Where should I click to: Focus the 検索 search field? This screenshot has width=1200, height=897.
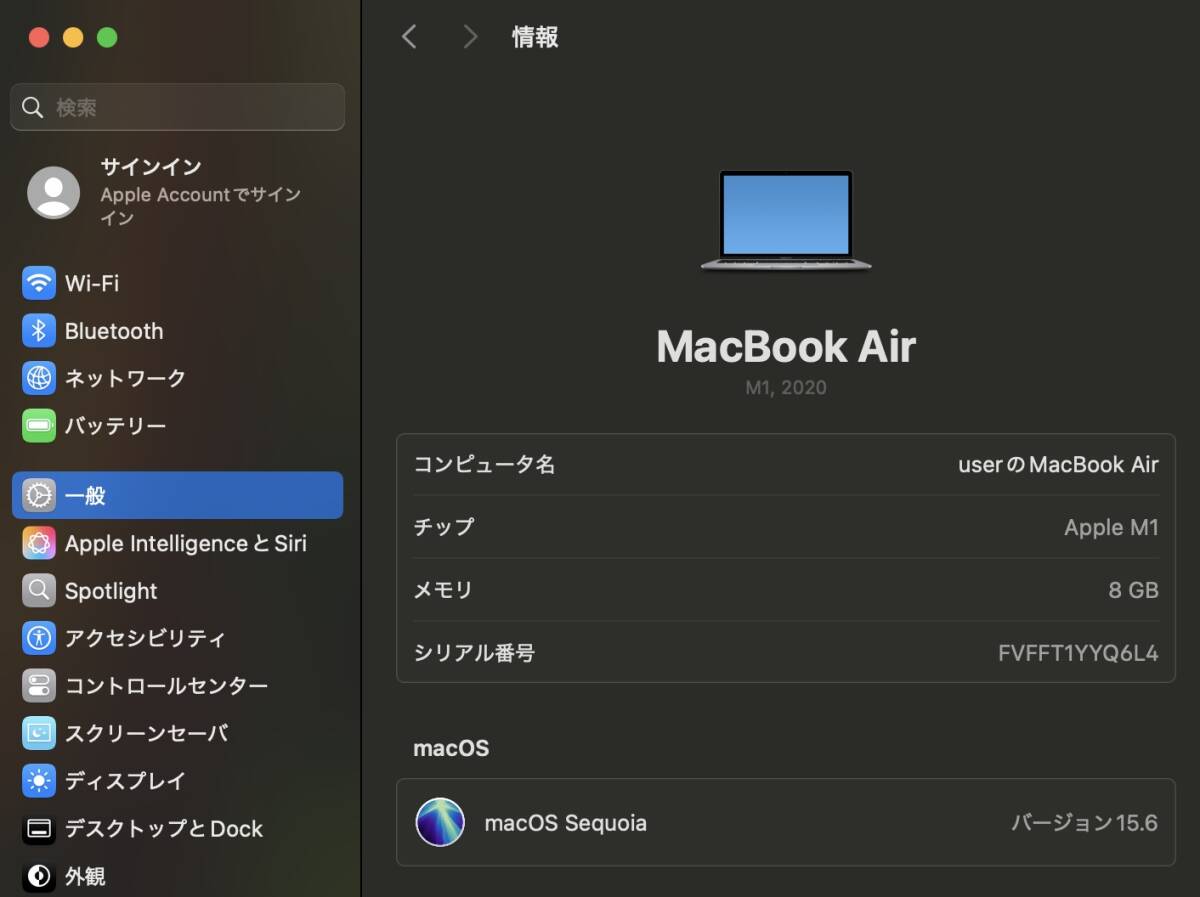tap(177, 107)
